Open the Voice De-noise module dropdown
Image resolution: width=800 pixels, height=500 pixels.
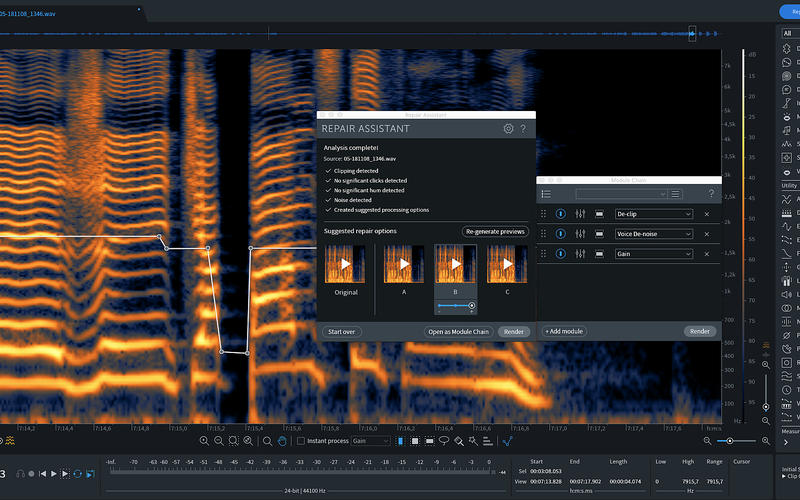654,234
